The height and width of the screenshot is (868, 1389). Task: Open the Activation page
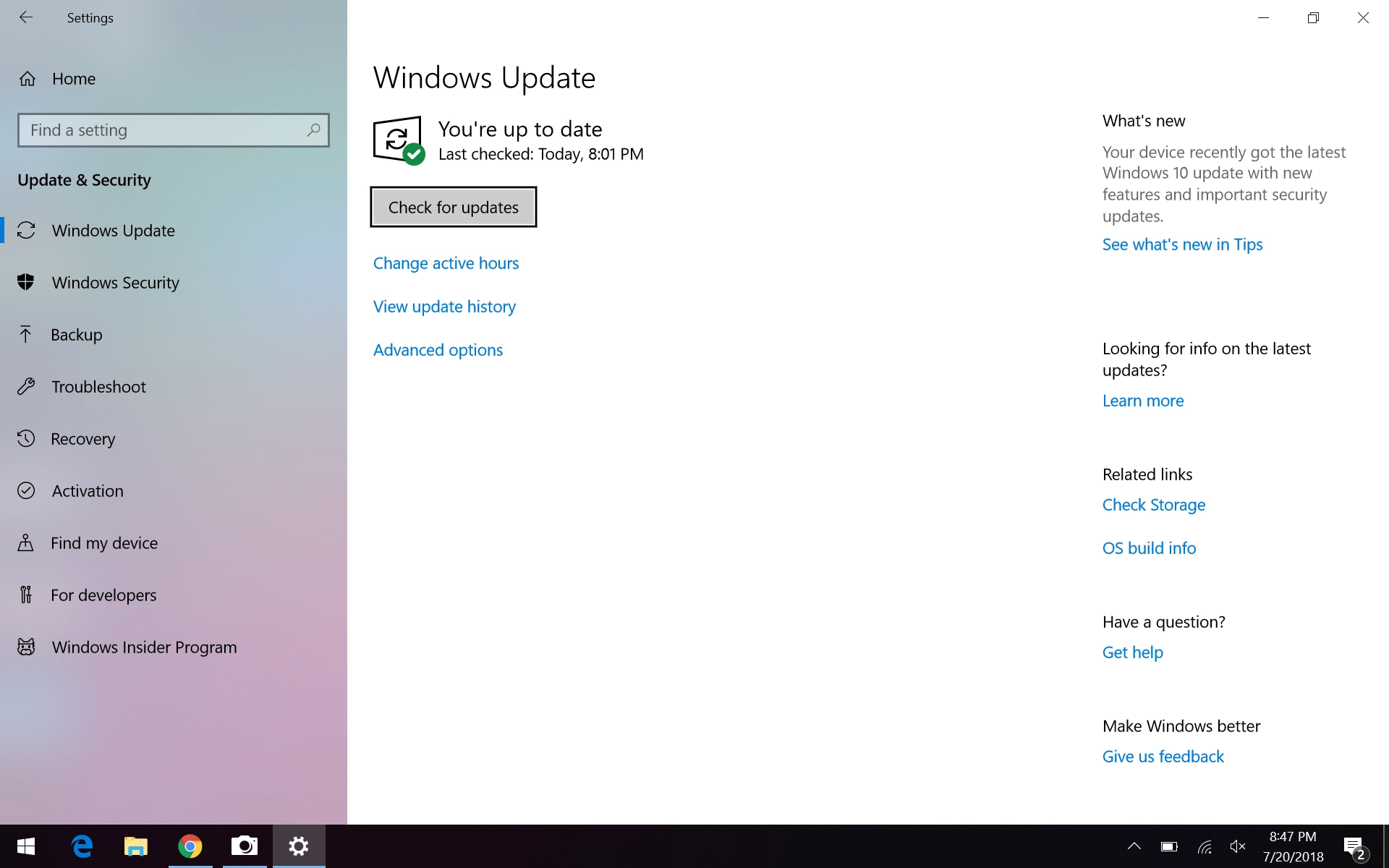174,490
